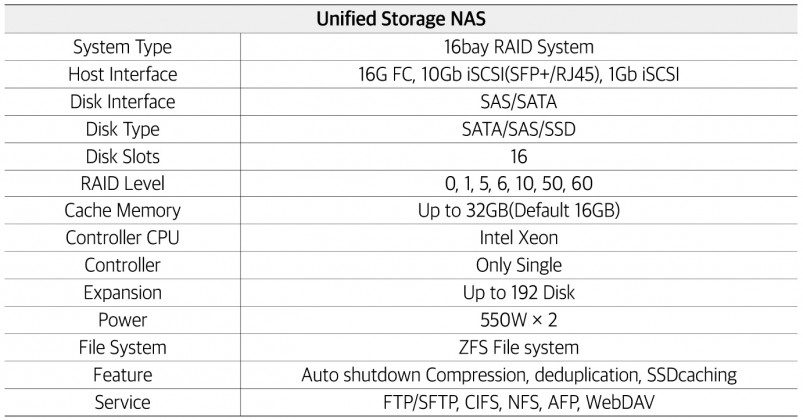Select the Intel Xeon value cell
This screenshot has height=420, width=803.
[x=518, y=238]
